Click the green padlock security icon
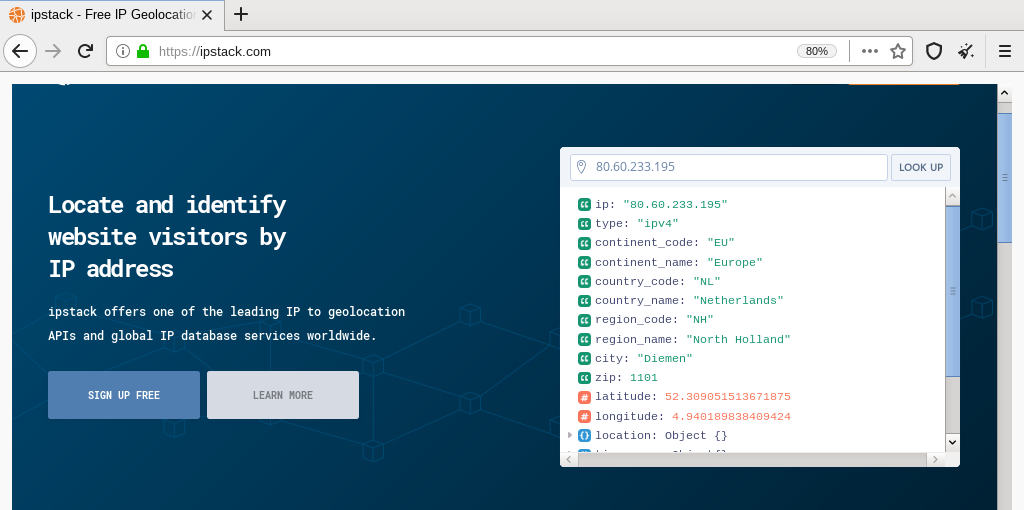 tap(143, 51)
